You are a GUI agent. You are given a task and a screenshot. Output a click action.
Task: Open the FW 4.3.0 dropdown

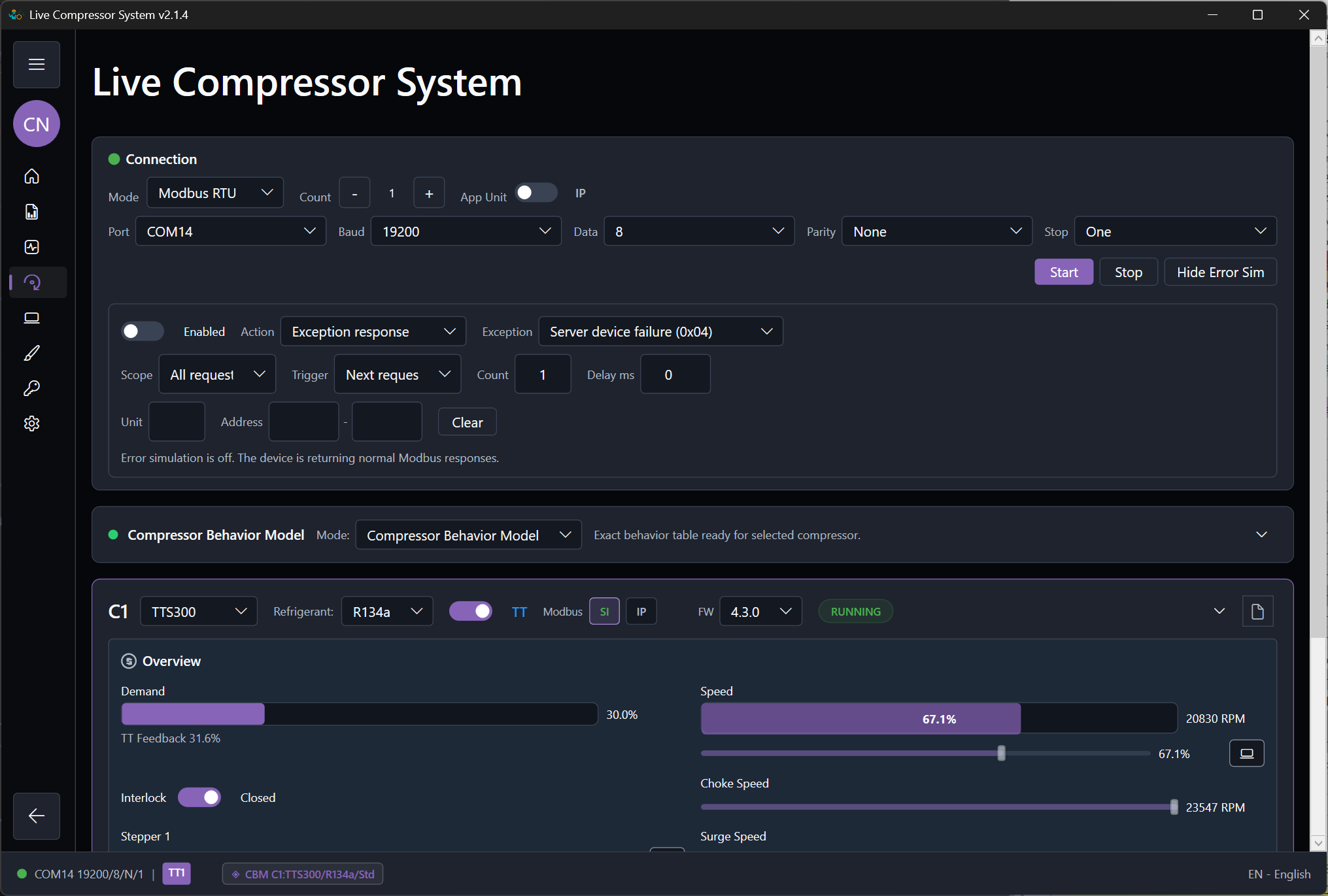[x=760, y=612]
